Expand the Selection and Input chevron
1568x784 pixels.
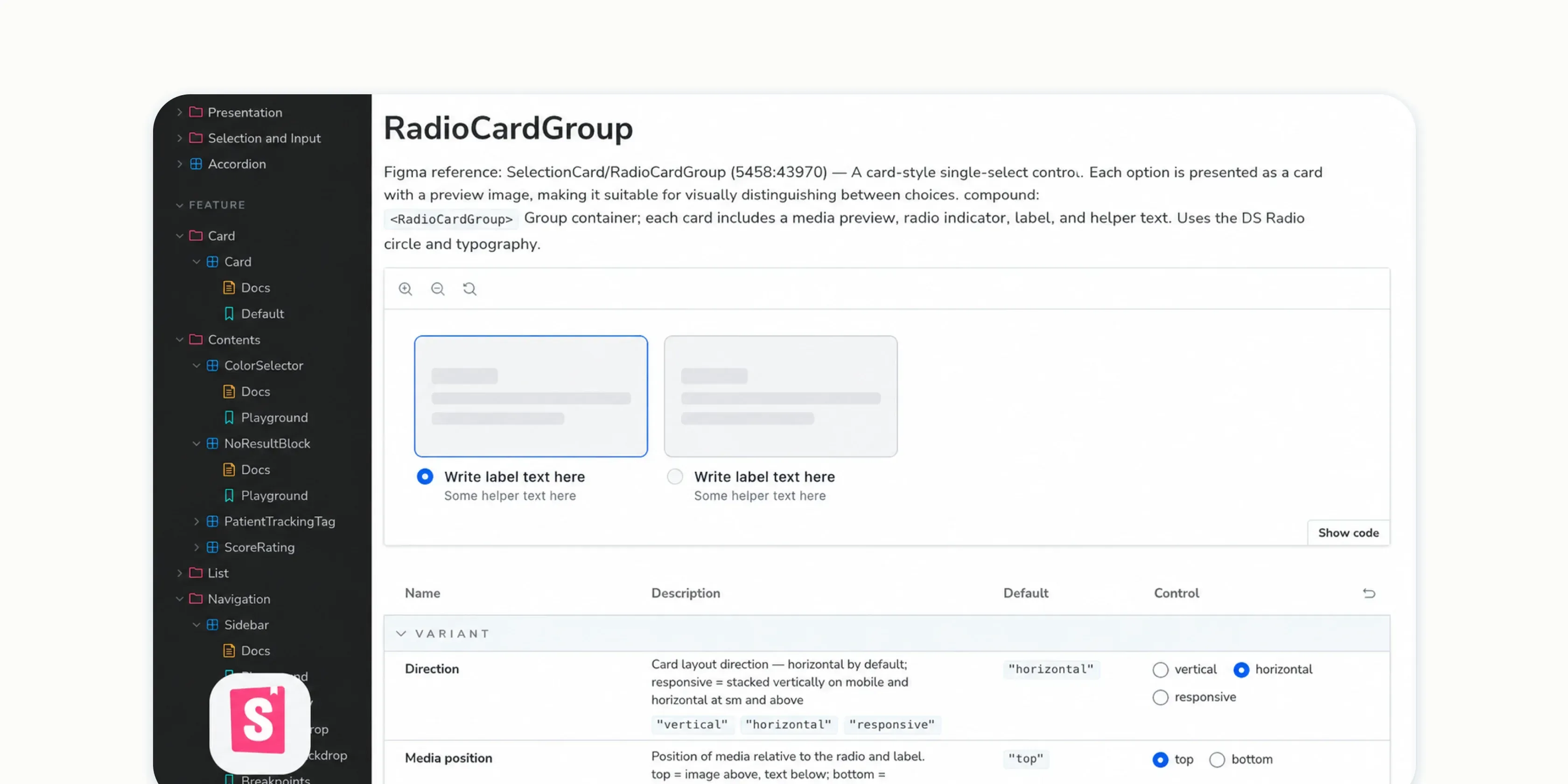click(x=180, y=138)
